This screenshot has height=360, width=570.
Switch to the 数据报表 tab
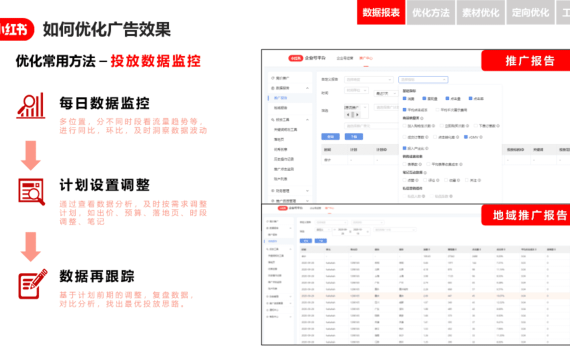[x=381, y=12]
